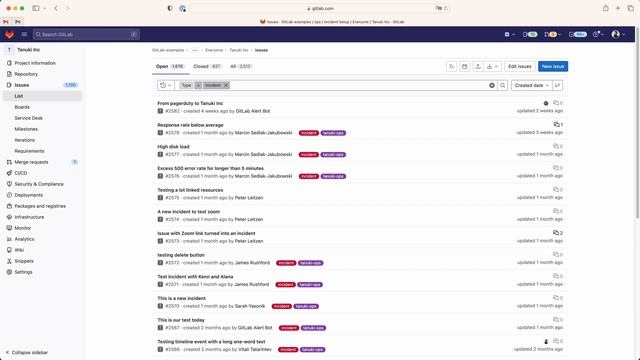The width and height of the screenshot is (640, 360).
Task: Open the assigned issues counter icon
Action: [x=530, y=35]
